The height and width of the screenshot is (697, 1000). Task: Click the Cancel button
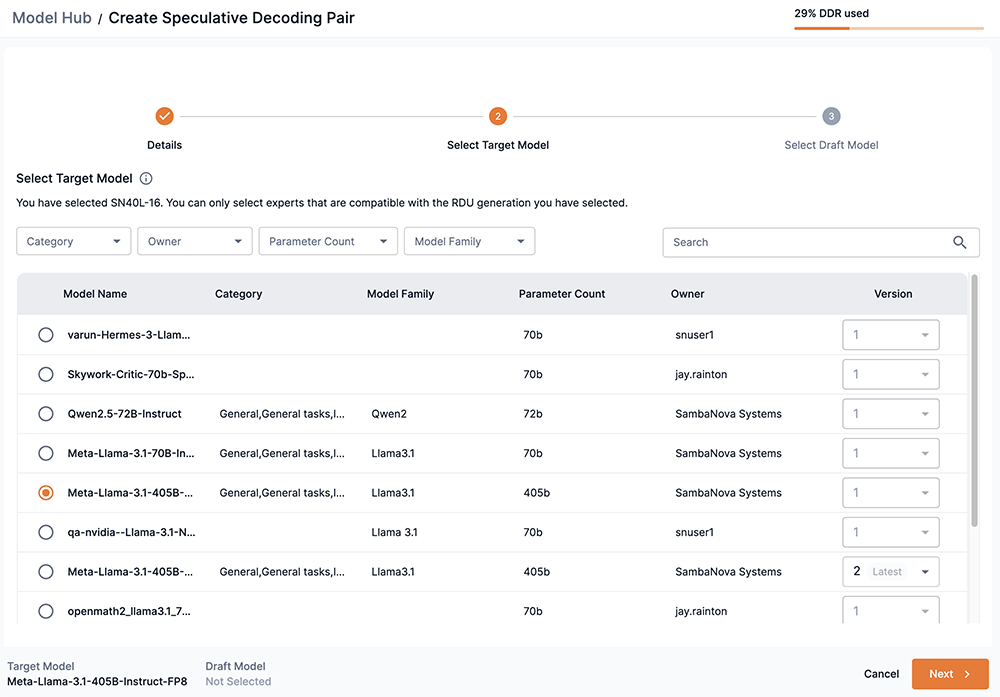(881, 674)
